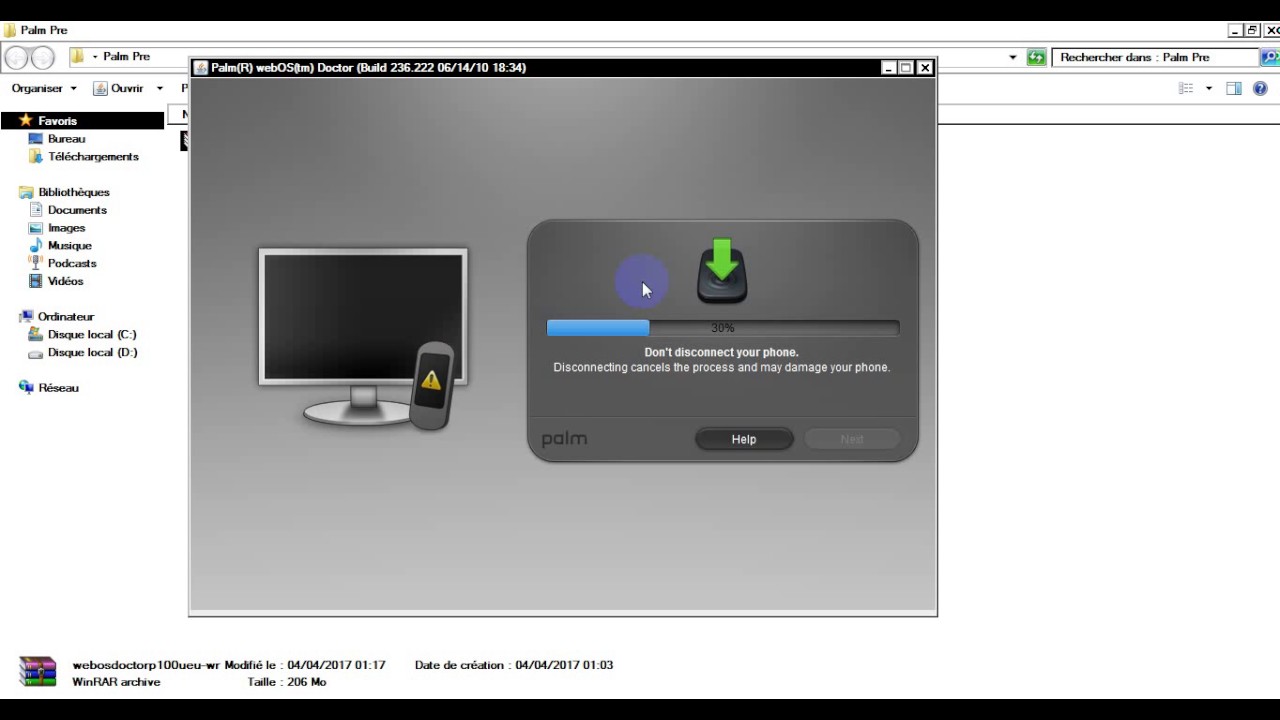
Task: Expand the Ouvrir dropdown arrow
Action: [159, 88]
